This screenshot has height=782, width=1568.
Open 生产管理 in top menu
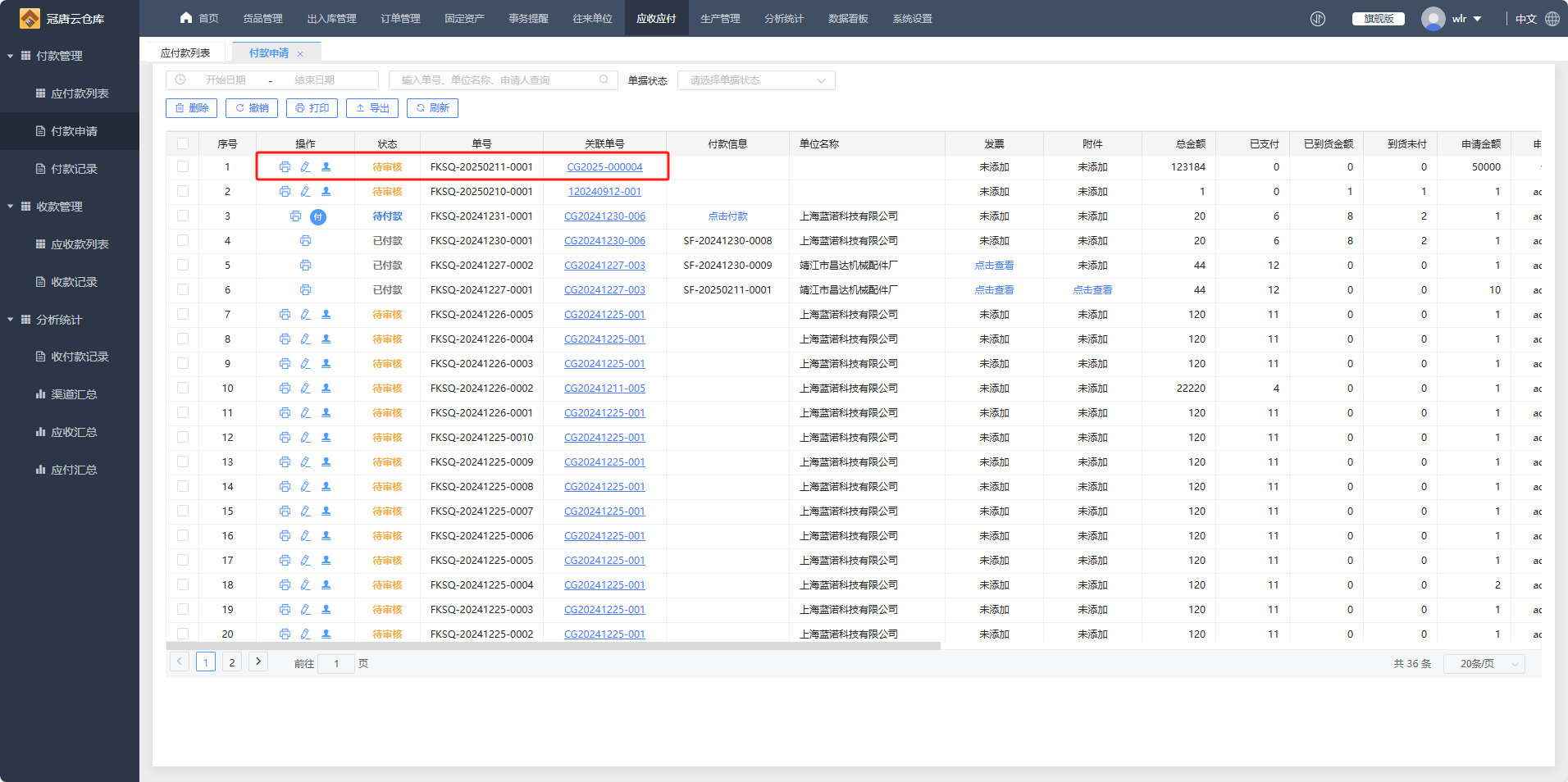click(720, 18)
